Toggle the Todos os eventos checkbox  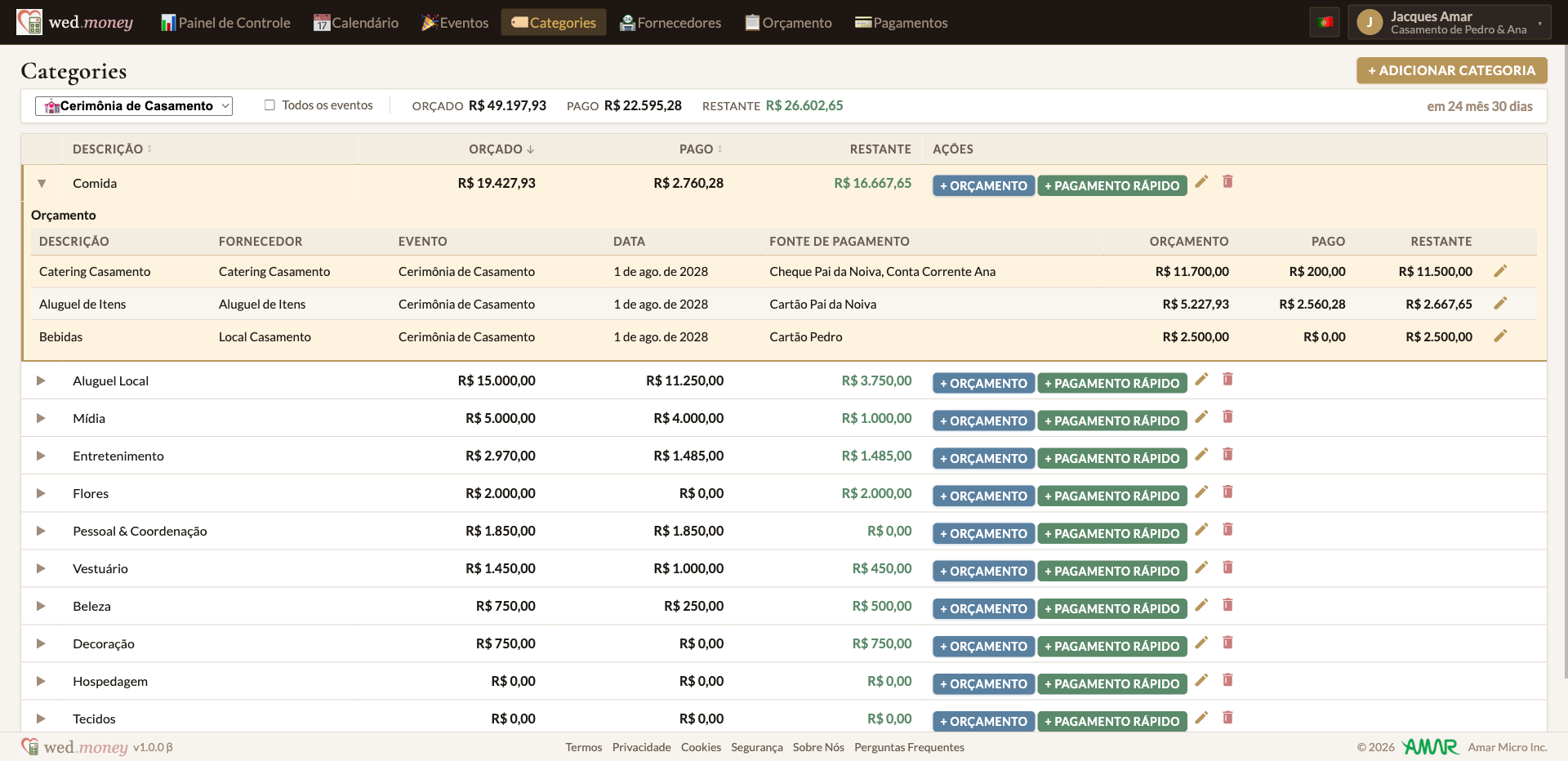[269, 105]
